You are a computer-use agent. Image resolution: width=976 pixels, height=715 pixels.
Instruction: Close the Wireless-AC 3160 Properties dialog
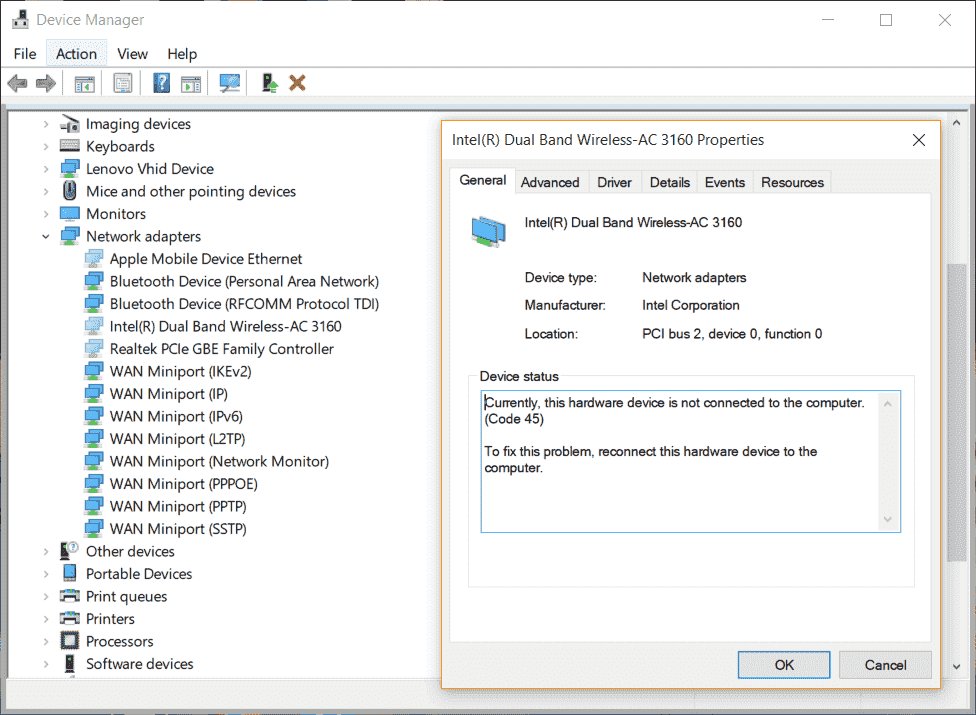tap(919, 140)
